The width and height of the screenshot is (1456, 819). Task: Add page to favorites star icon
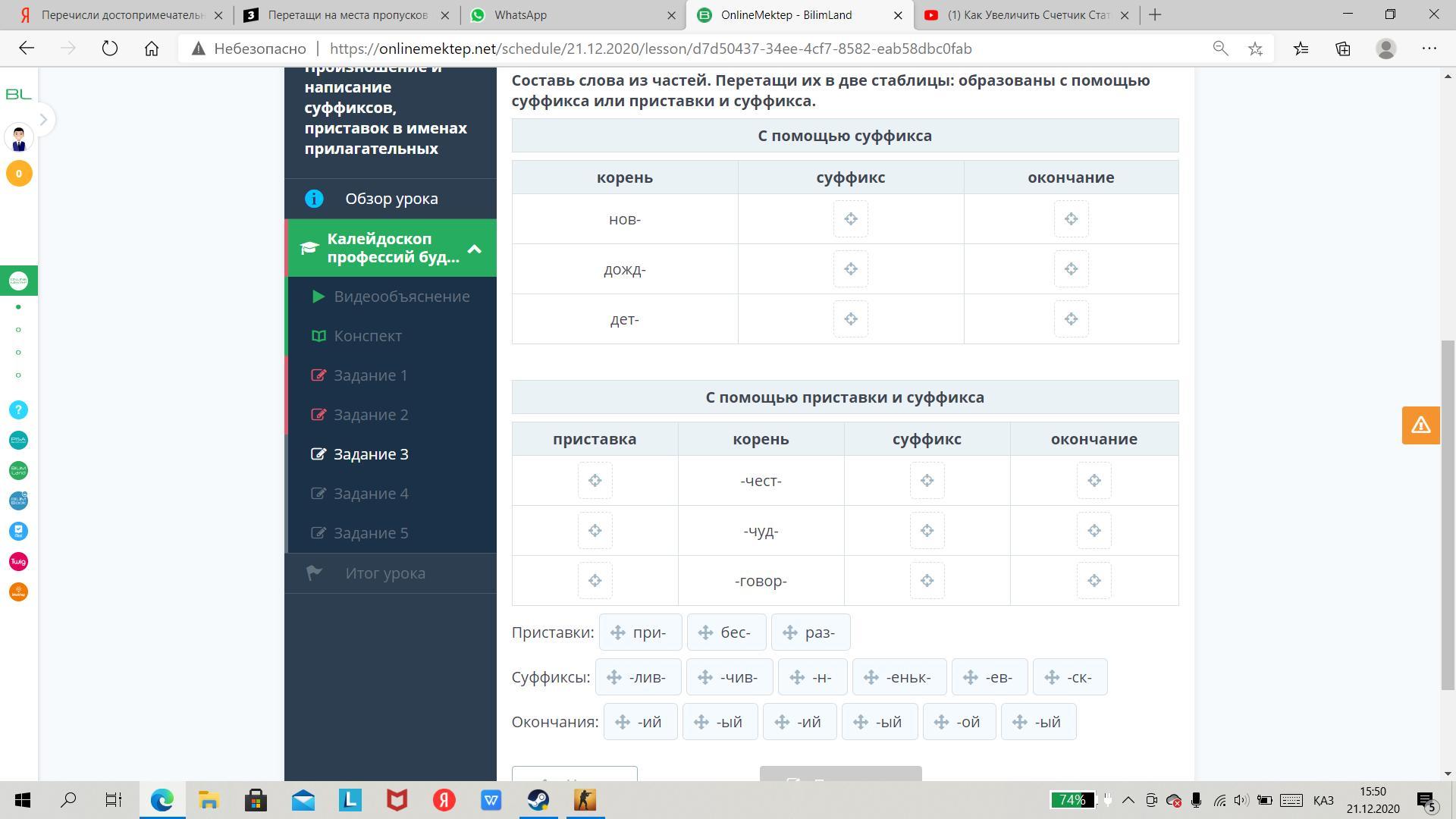(1256, 49)
